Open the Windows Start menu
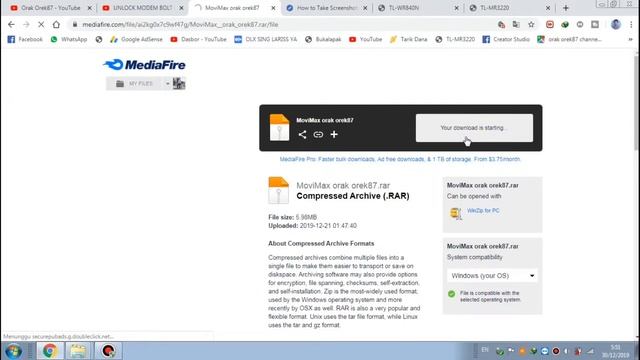 13,351
